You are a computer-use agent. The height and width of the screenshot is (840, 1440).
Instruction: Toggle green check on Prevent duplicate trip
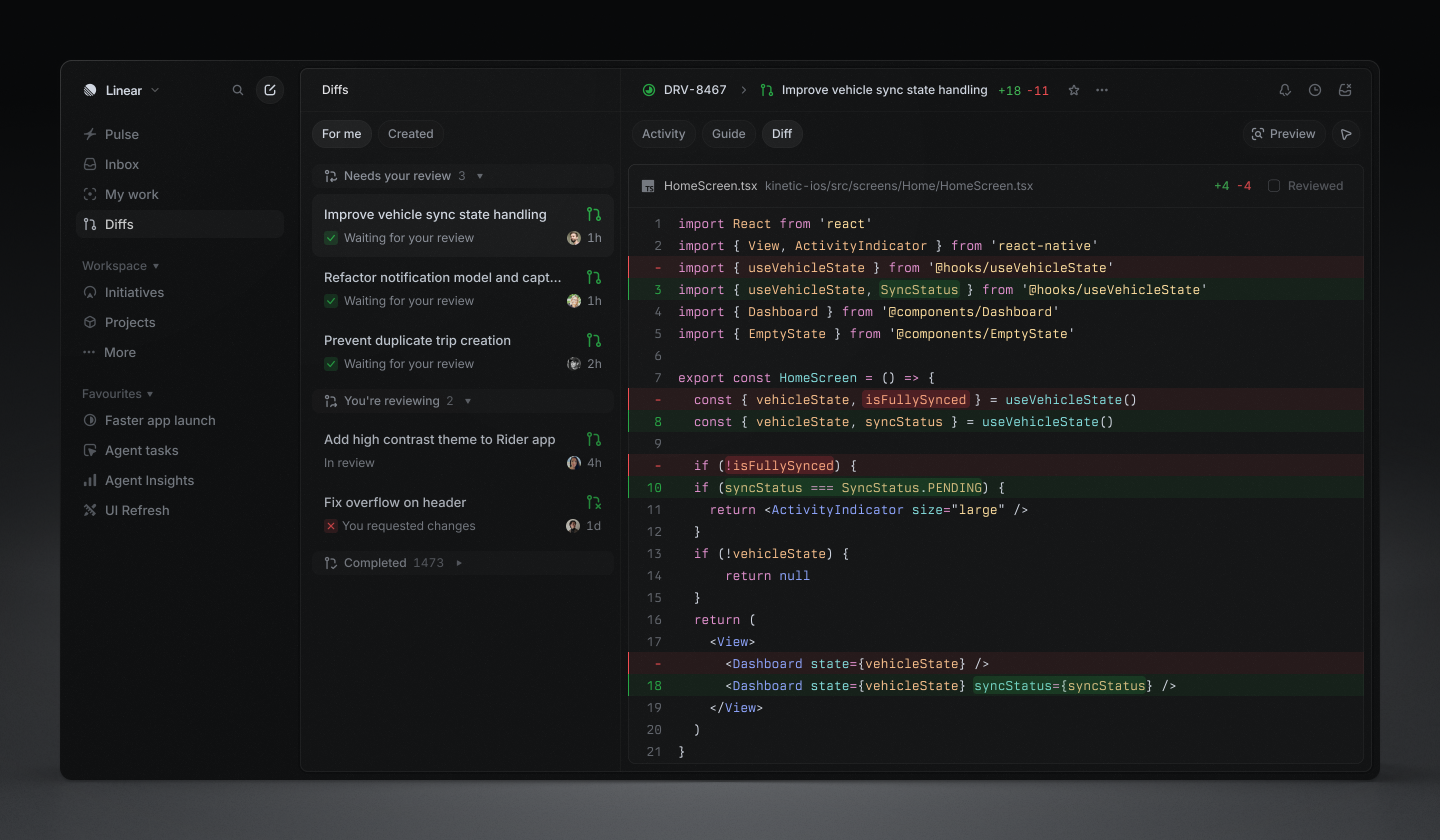331,364
